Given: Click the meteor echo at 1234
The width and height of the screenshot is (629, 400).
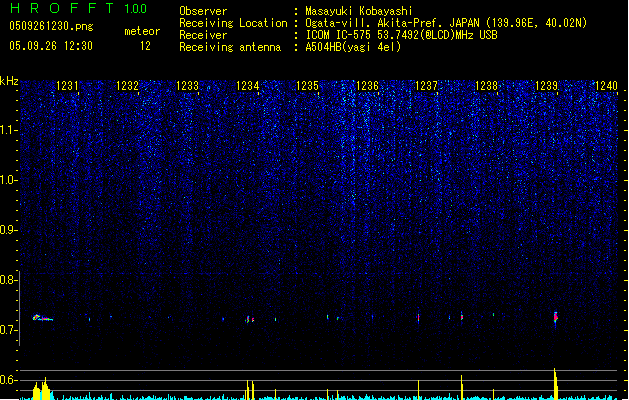Looking at the screenshot, I should (250, 319).
